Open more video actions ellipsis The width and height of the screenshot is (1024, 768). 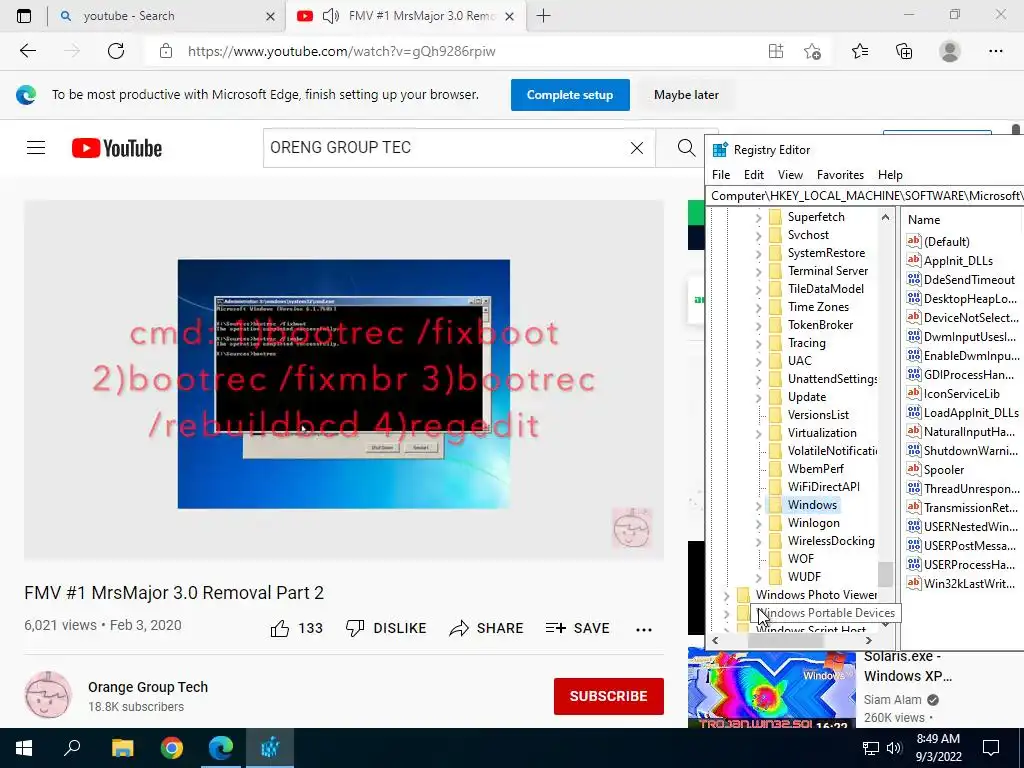[x=644, y=630]
